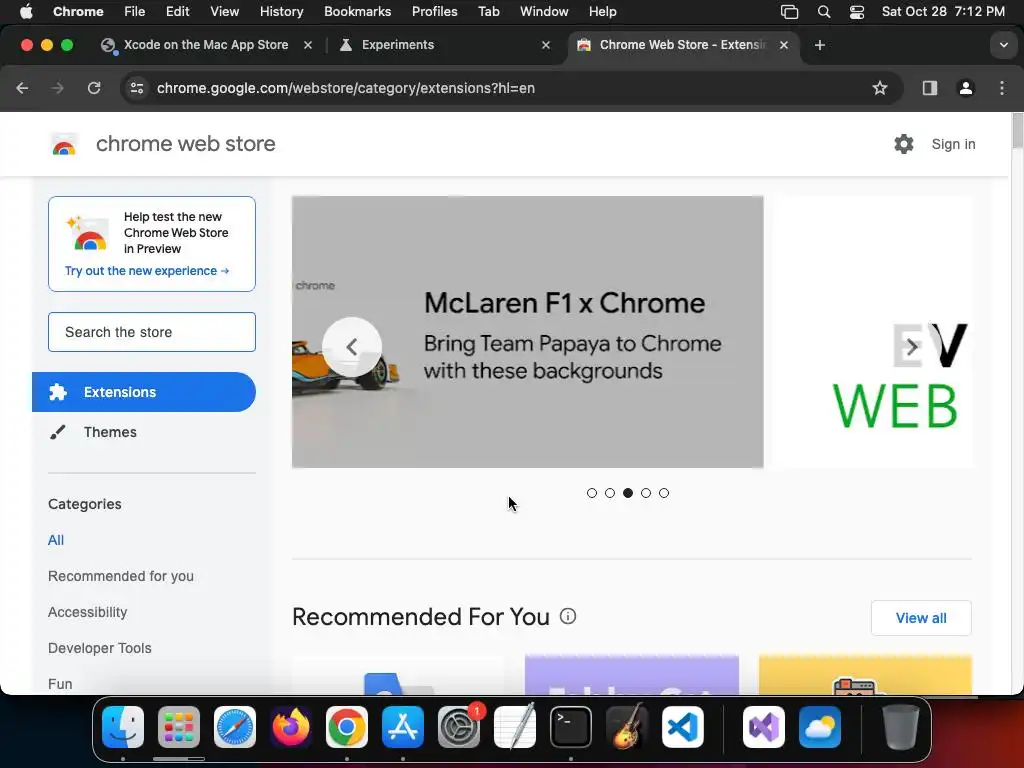Close Xcode on the Mac App Store tab

308,45
